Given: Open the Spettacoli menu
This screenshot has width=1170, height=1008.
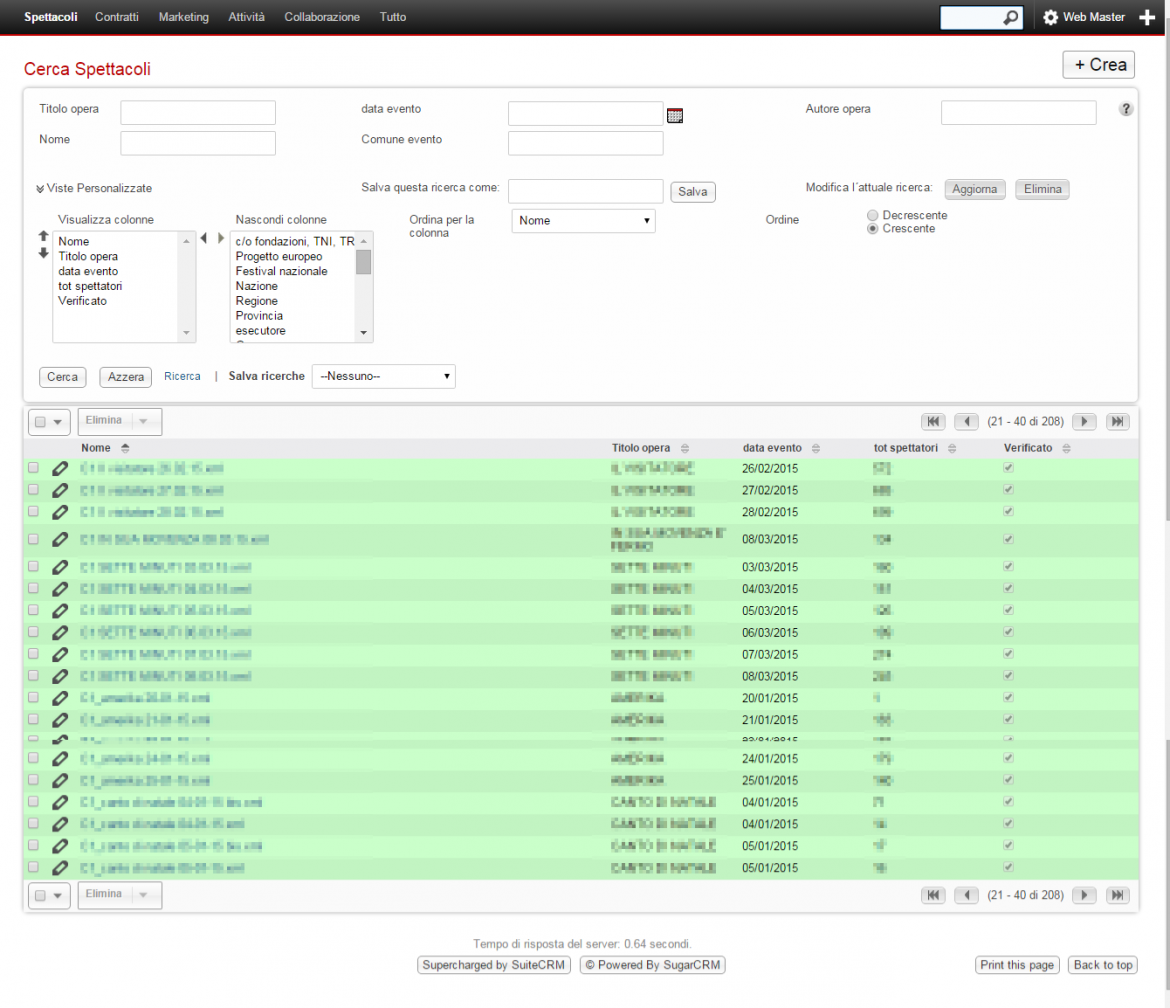Looking at the screenshot, I should (x=51, y=17).
